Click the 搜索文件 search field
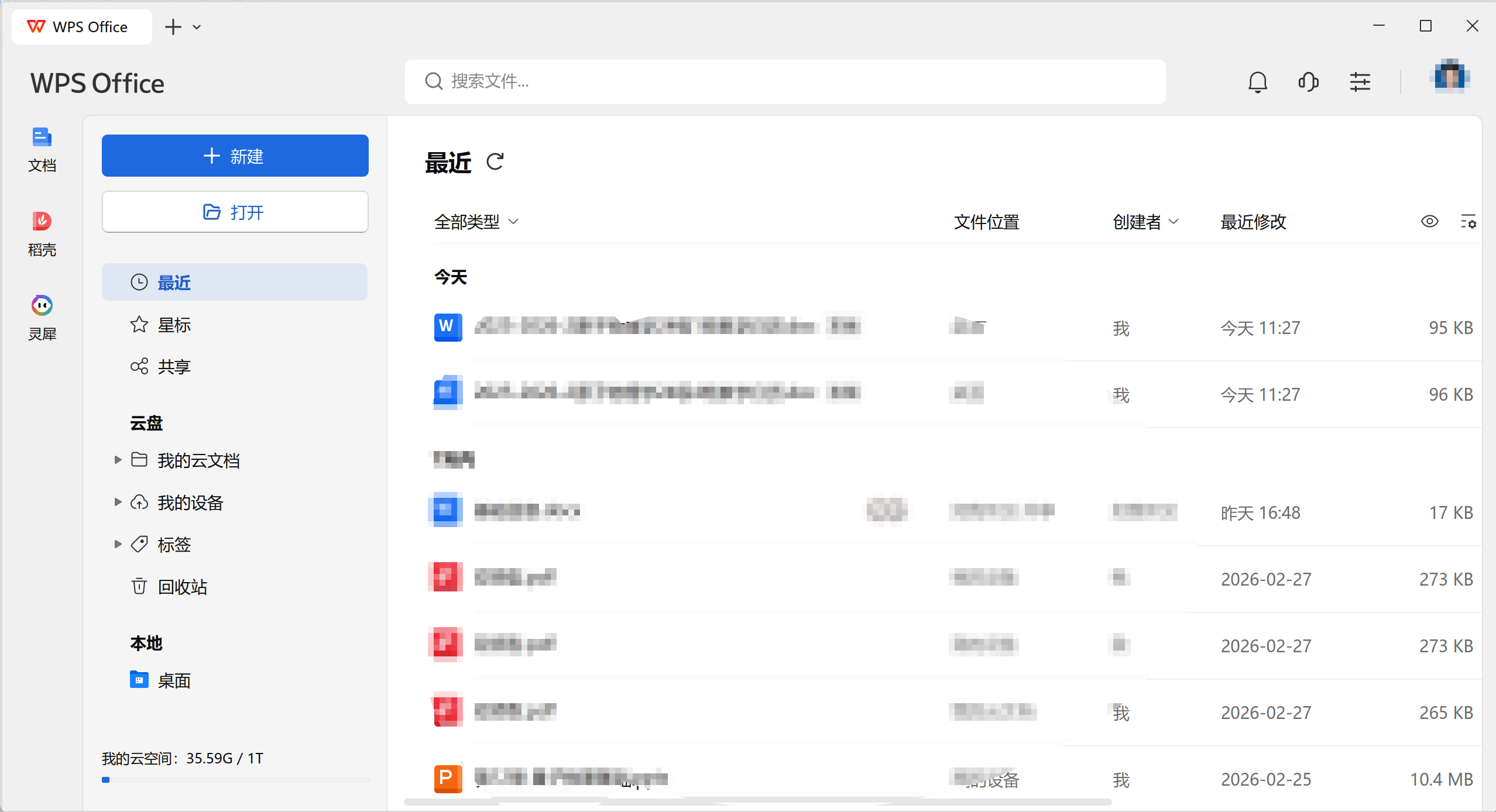The width and height of the screenshot is (1496, 812). pos(784,81)
